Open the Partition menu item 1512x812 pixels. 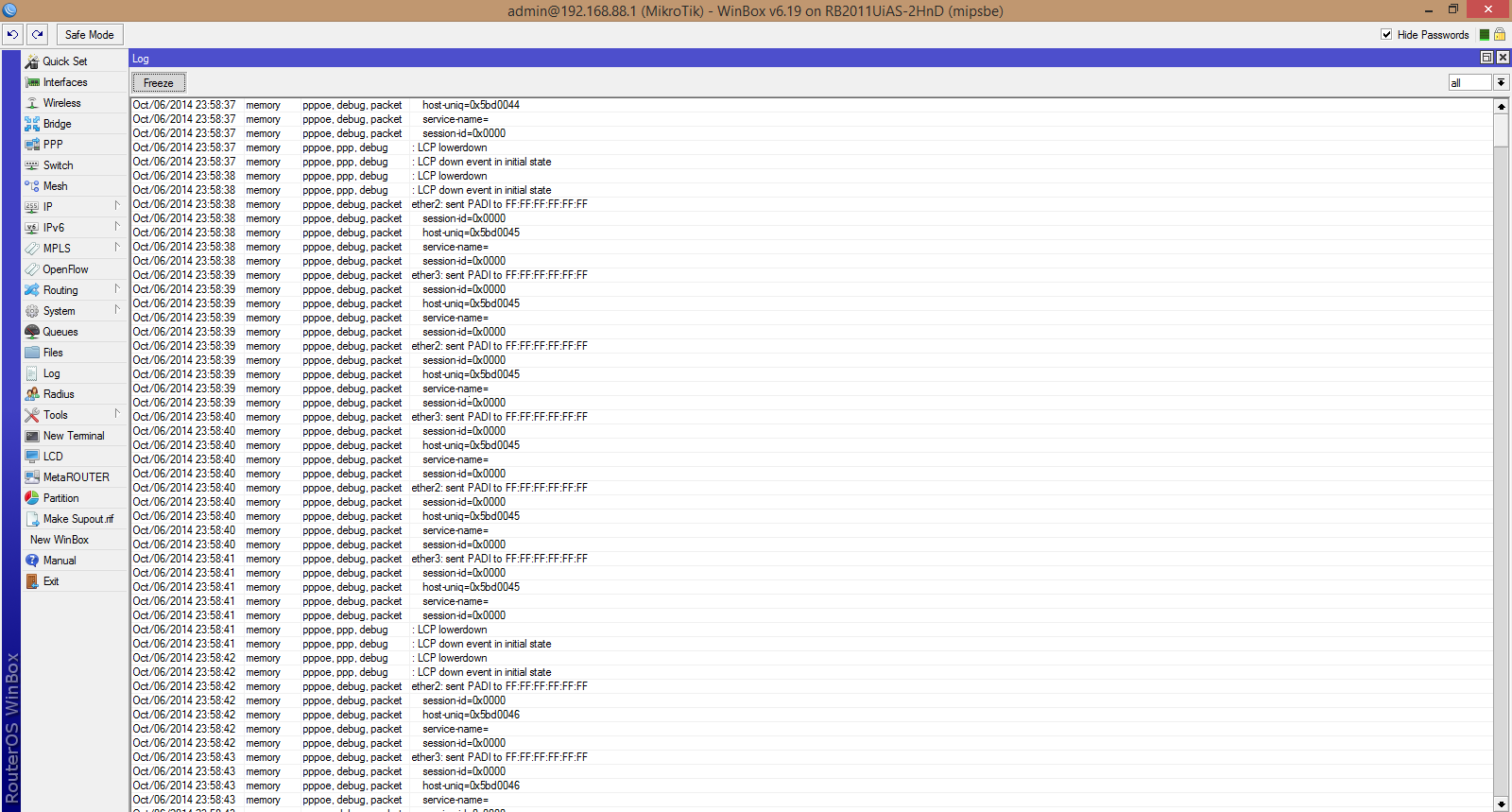(75, 498)
